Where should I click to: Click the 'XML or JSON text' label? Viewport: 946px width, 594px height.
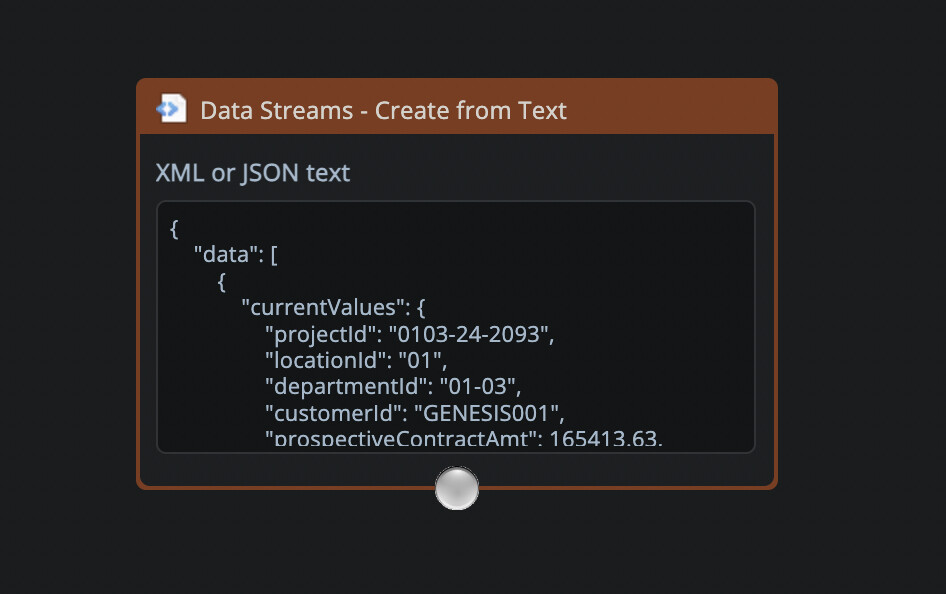pos(253,173)
